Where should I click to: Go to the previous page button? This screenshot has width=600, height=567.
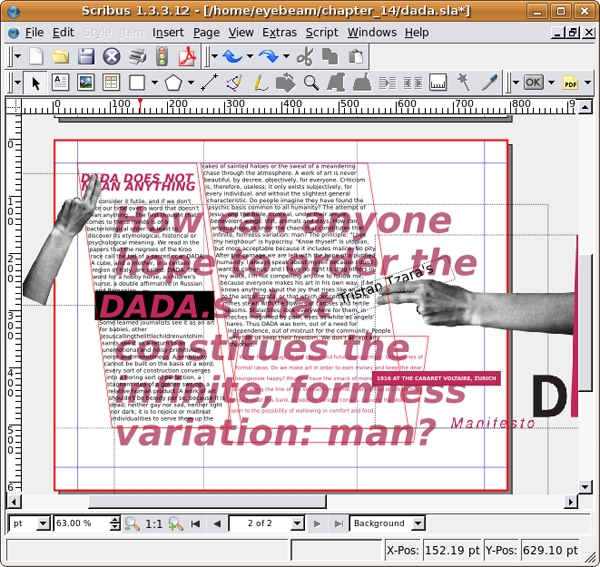coord(217,523)
